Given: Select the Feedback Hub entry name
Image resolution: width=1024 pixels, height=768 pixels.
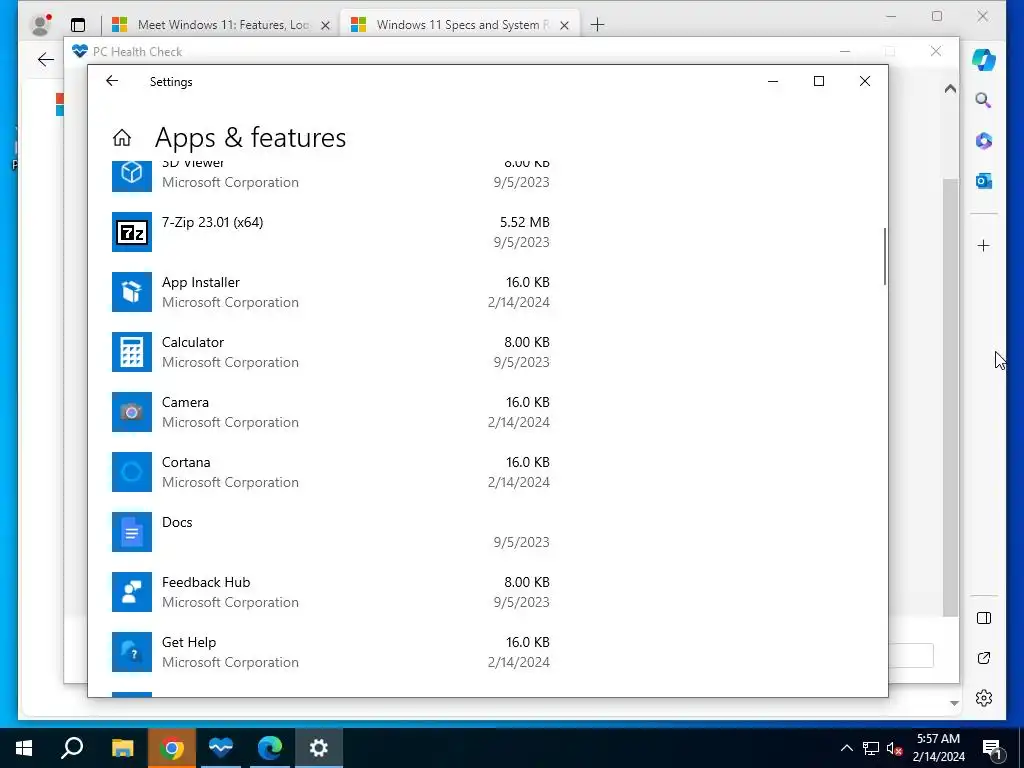Looking at the screenshot, I should [x=206, y=583].
